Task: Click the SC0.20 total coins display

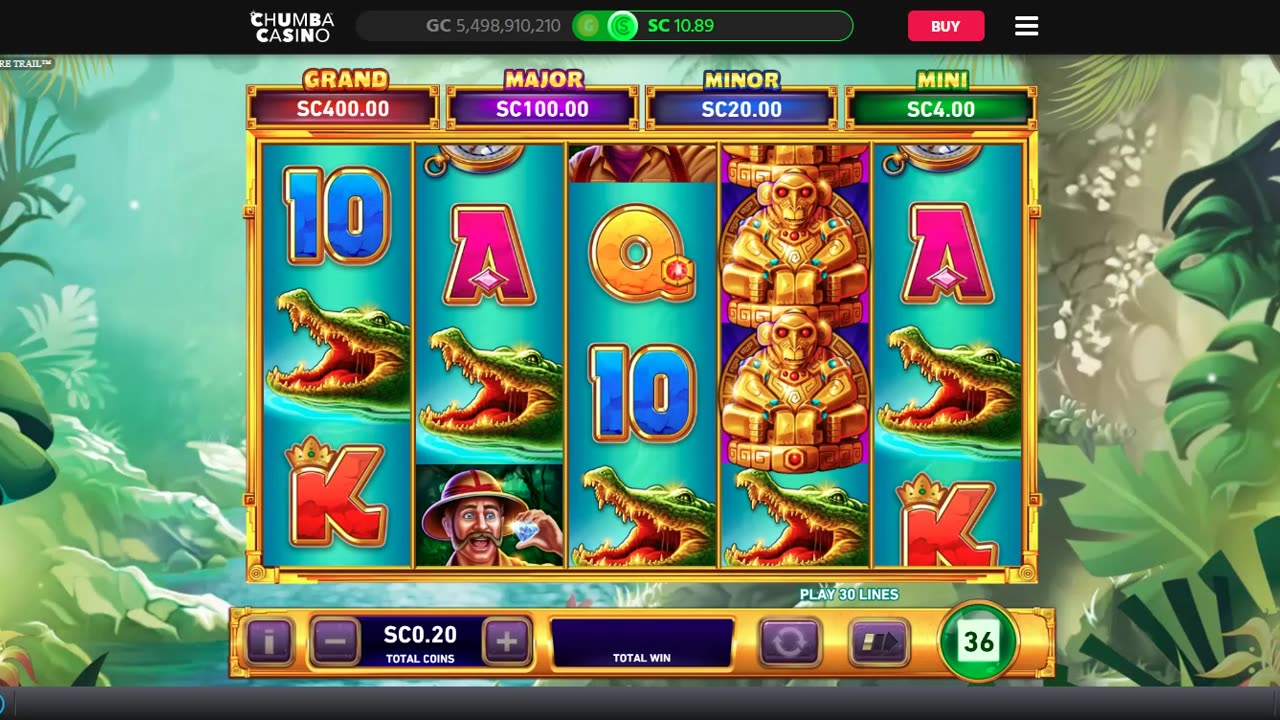Action: (420, 641)
